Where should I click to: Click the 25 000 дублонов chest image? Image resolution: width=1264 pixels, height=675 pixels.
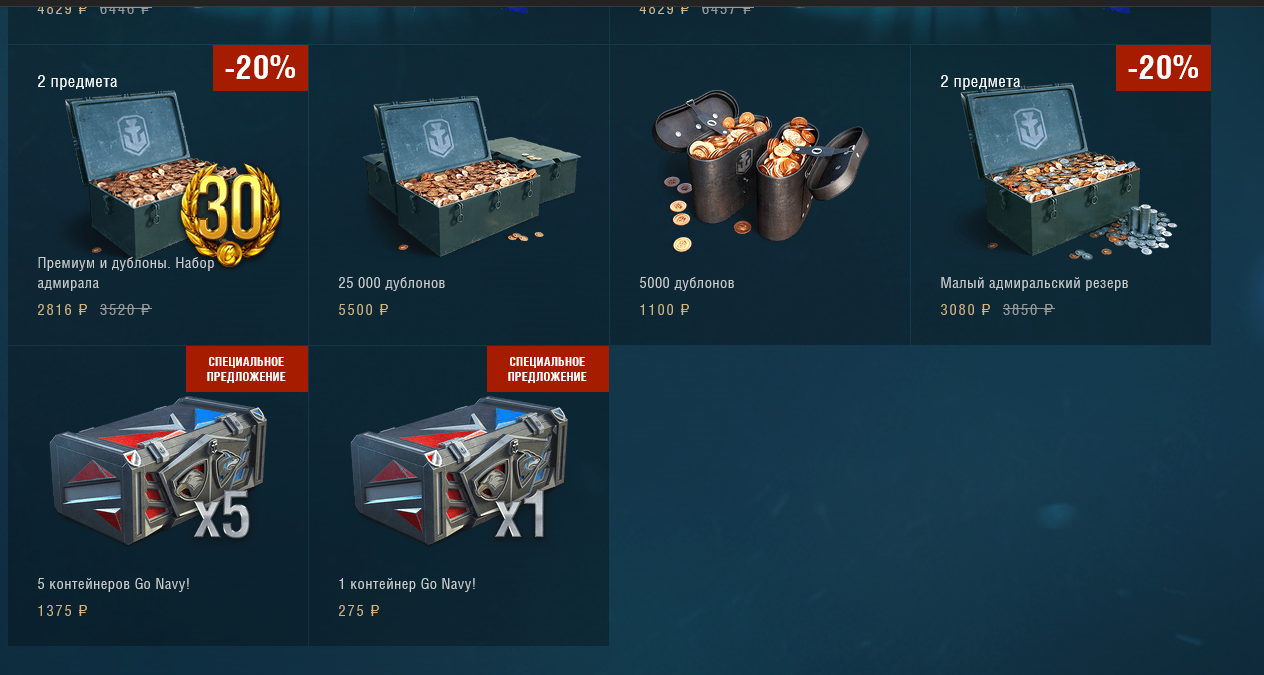pyautogui.click(x=468, y=172)
